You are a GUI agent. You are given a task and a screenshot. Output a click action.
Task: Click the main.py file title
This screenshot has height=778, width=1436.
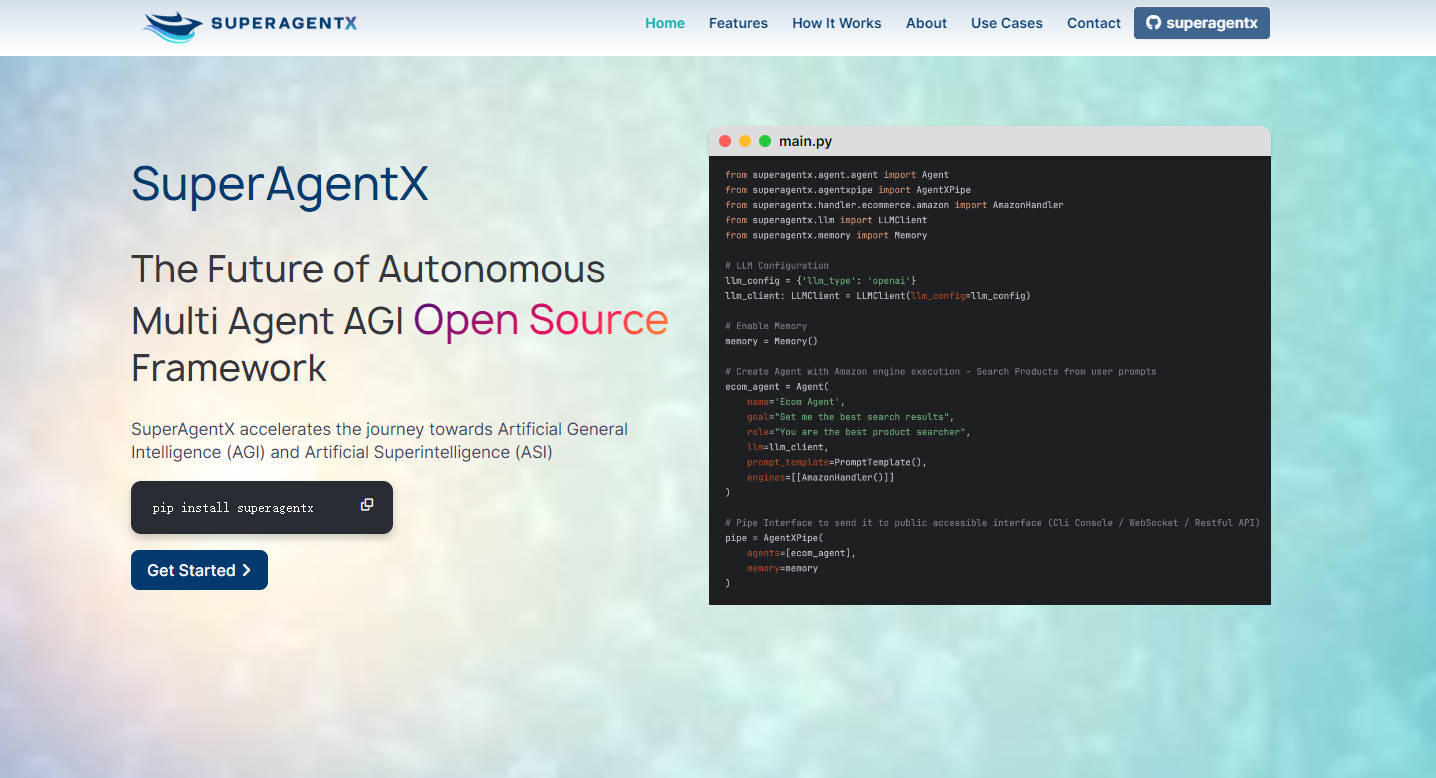click(x=805, y=141)
